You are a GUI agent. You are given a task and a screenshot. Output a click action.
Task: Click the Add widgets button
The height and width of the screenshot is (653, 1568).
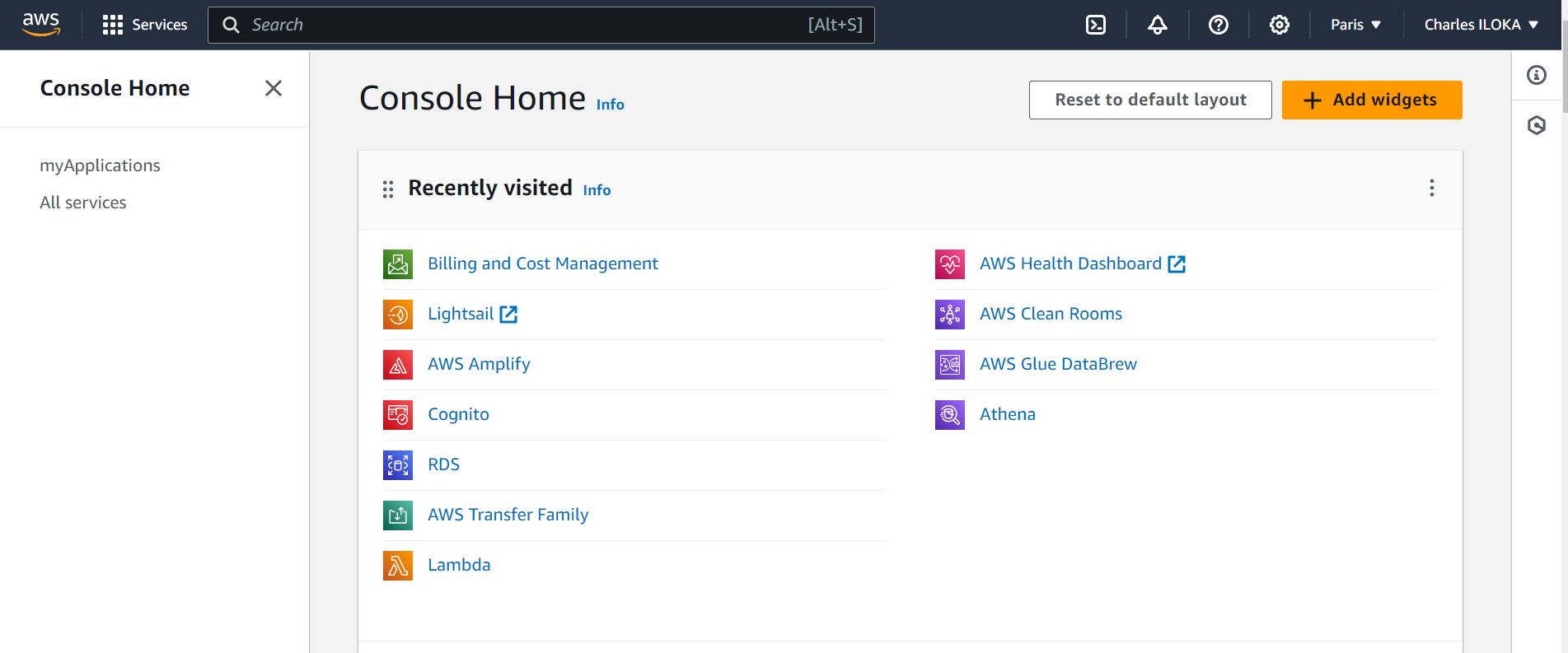point(1372,100)
